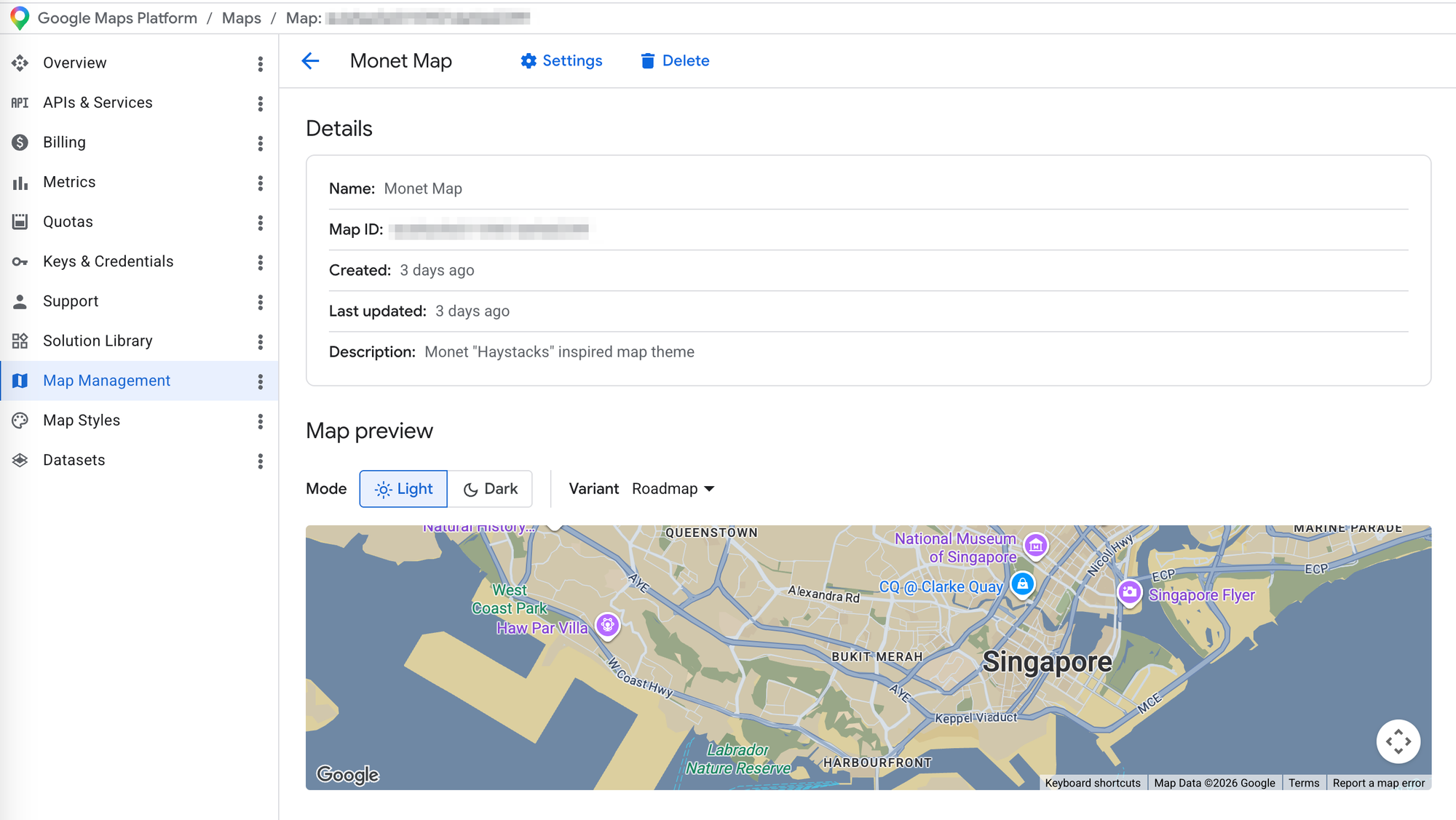Click the West Coast Park label
This screenshot has height=820, width=1456.
[x=510, y=600]
